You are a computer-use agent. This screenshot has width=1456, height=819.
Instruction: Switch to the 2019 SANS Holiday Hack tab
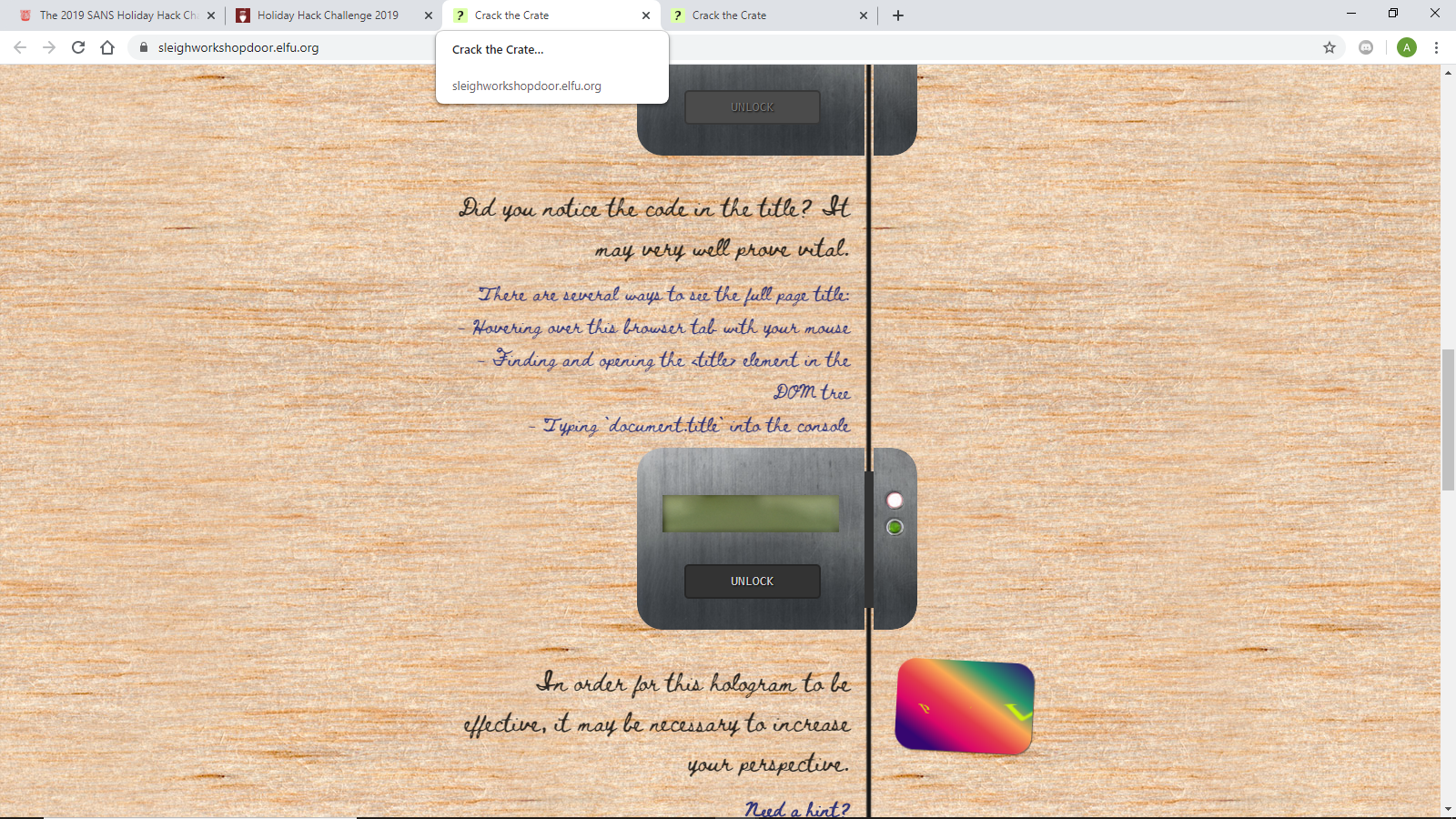[x=109, y=15]
